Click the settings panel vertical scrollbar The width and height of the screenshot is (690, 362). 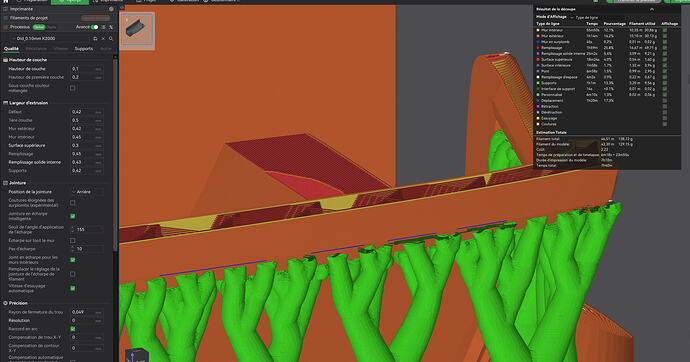pos(115,154)
